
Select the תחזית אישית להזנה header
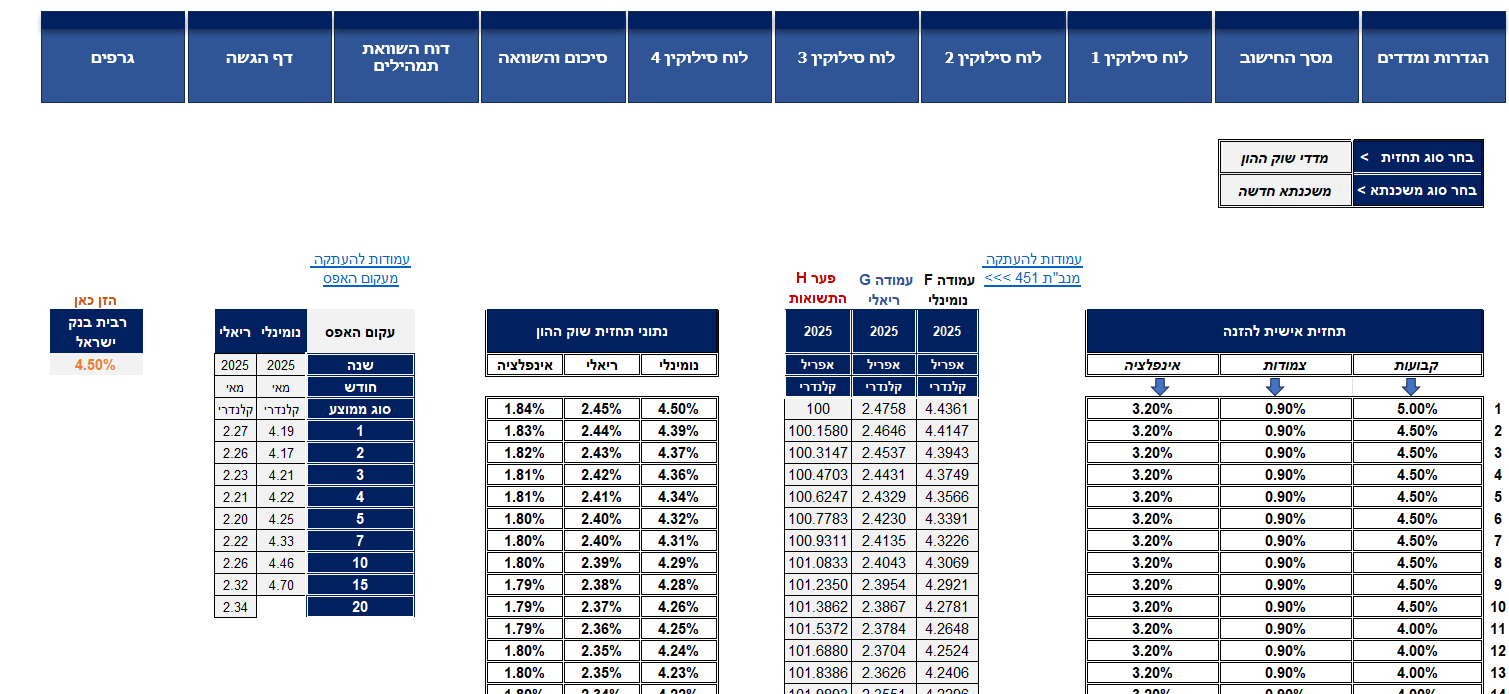pos(1284,331)
